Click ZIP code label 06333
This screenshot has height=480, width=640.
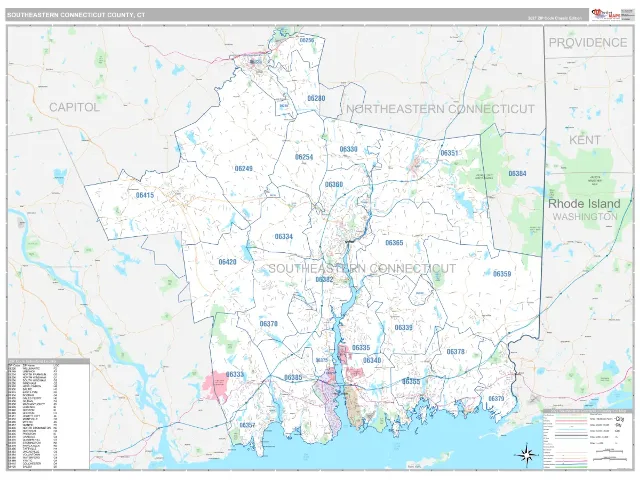(x=235, y=374)
